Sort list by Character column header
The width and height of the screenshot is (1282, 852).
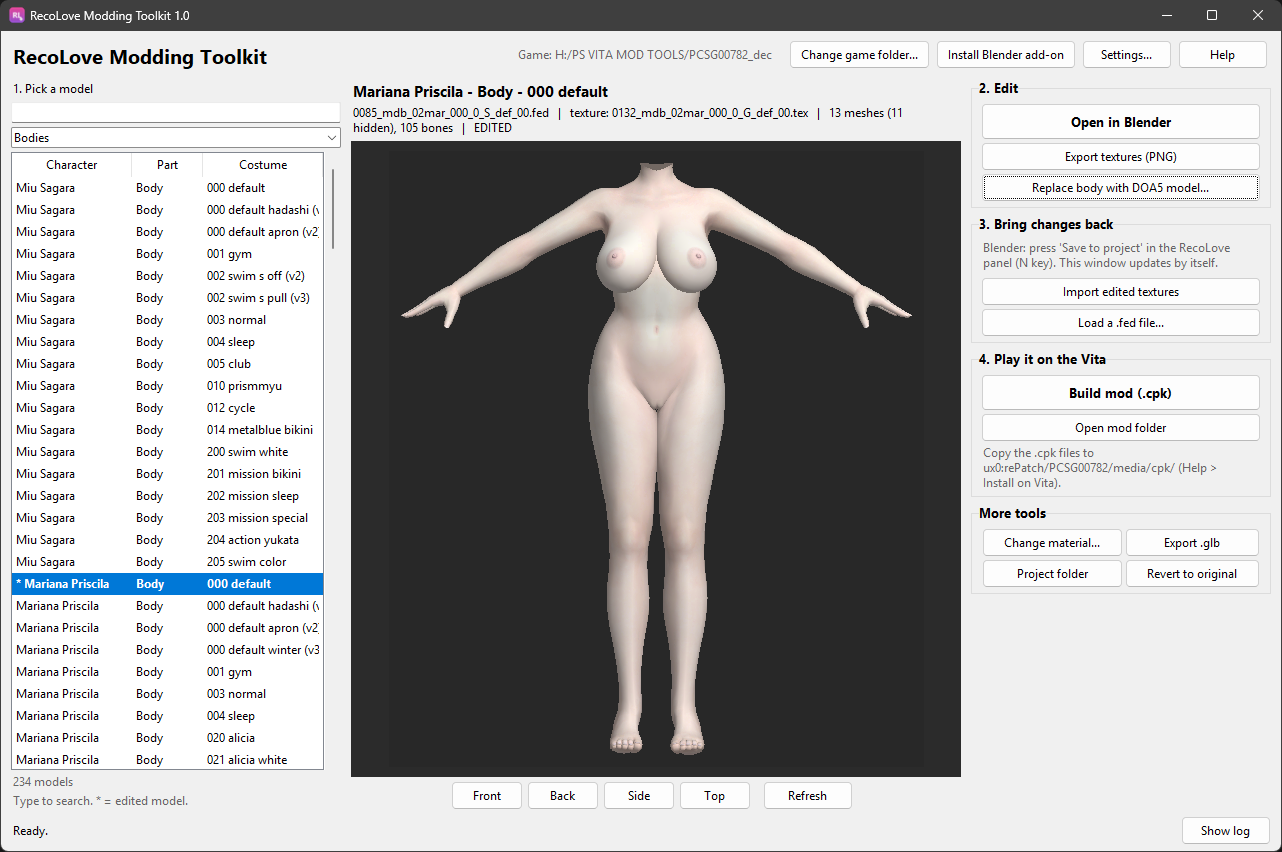(x=72, y=165)
